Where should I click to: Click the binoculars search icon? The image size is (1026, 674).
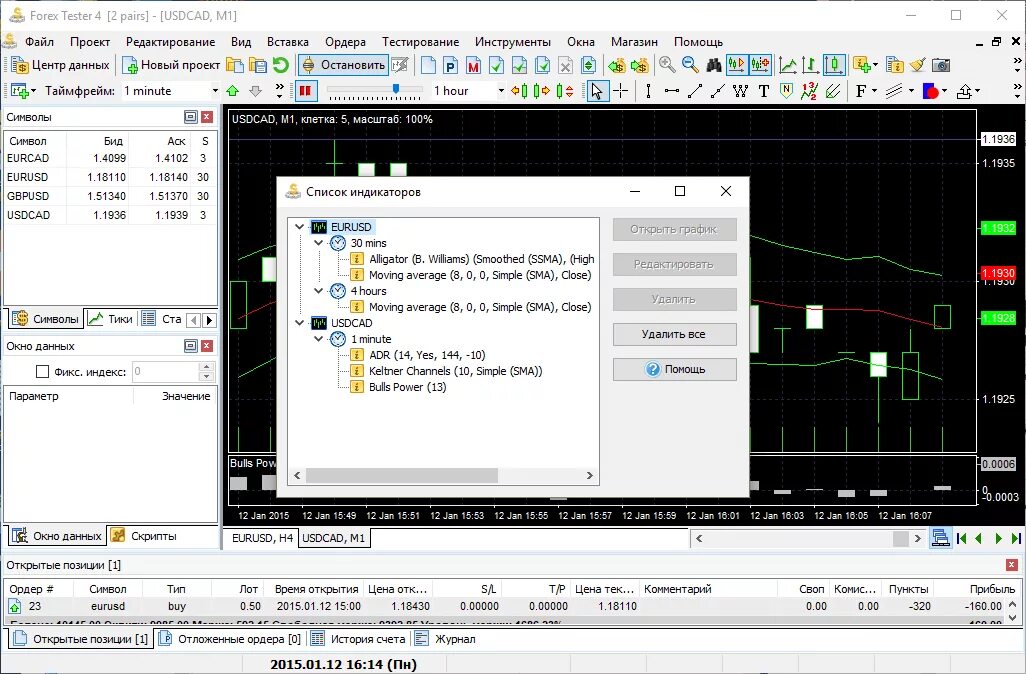[713, 65]
